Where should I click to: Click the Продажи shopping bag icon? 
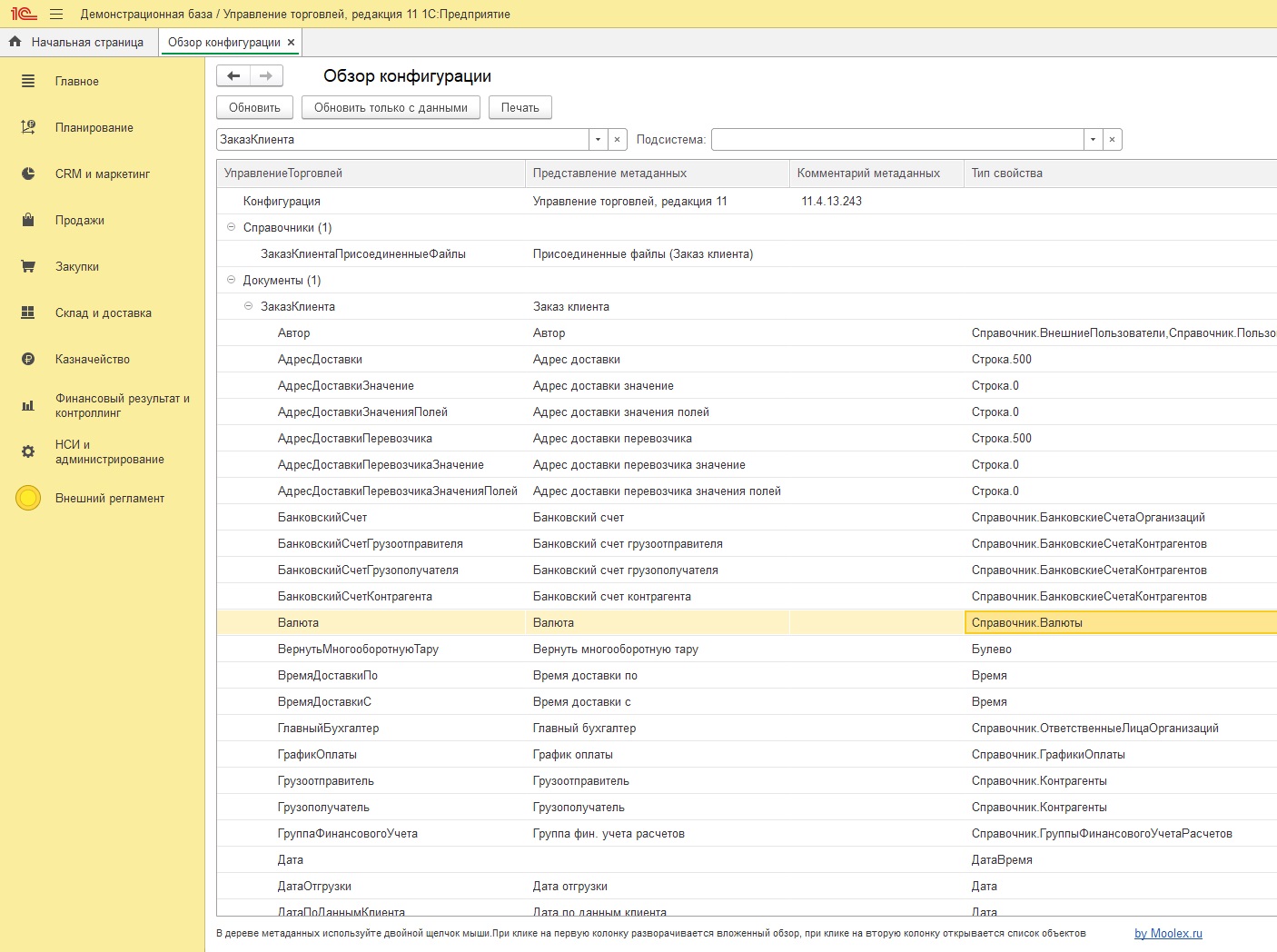28,220
